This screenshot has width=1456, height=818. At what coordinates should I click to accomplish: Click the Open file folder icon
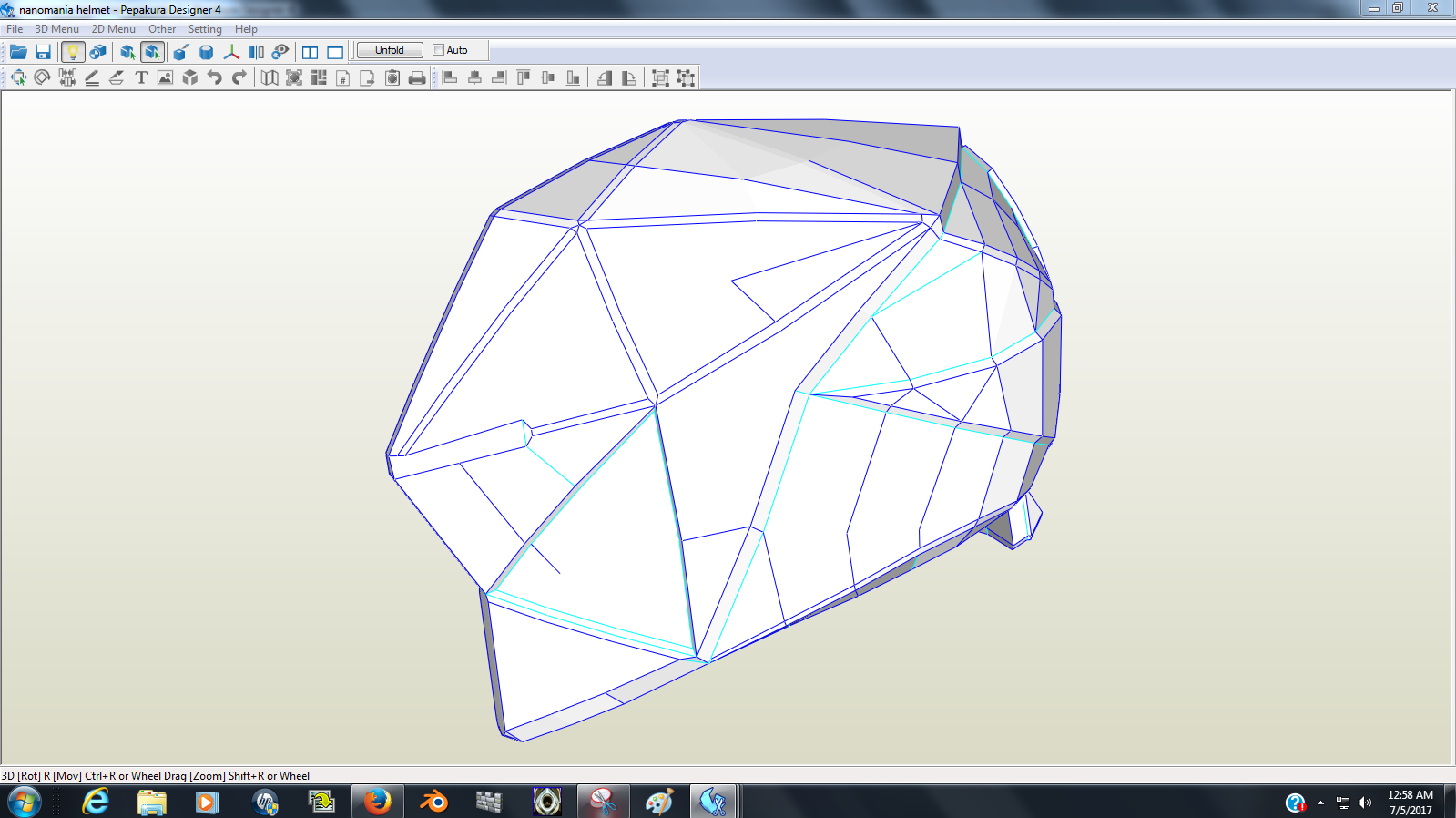[x=18, y=52]
